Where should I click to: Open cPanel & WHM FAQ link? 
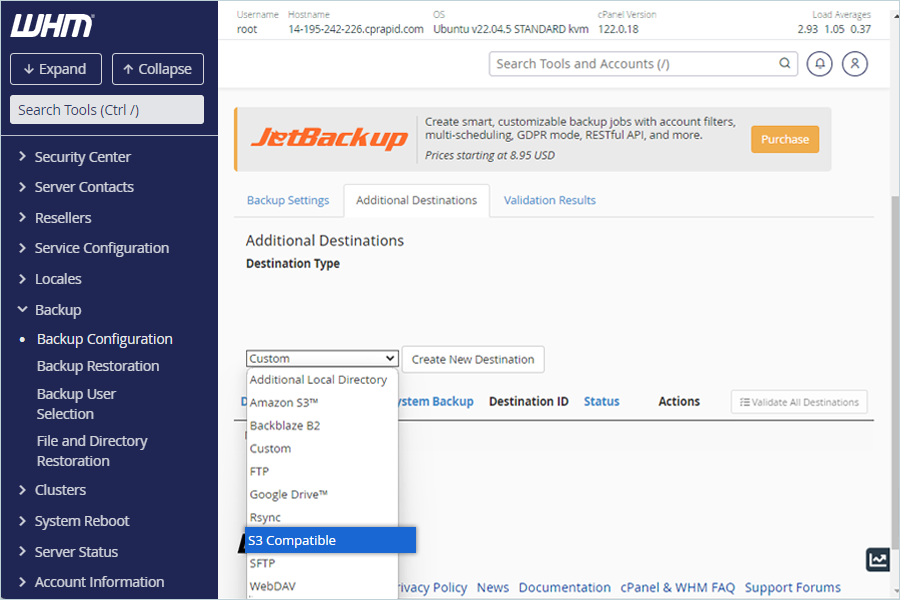tap(677, 587)
